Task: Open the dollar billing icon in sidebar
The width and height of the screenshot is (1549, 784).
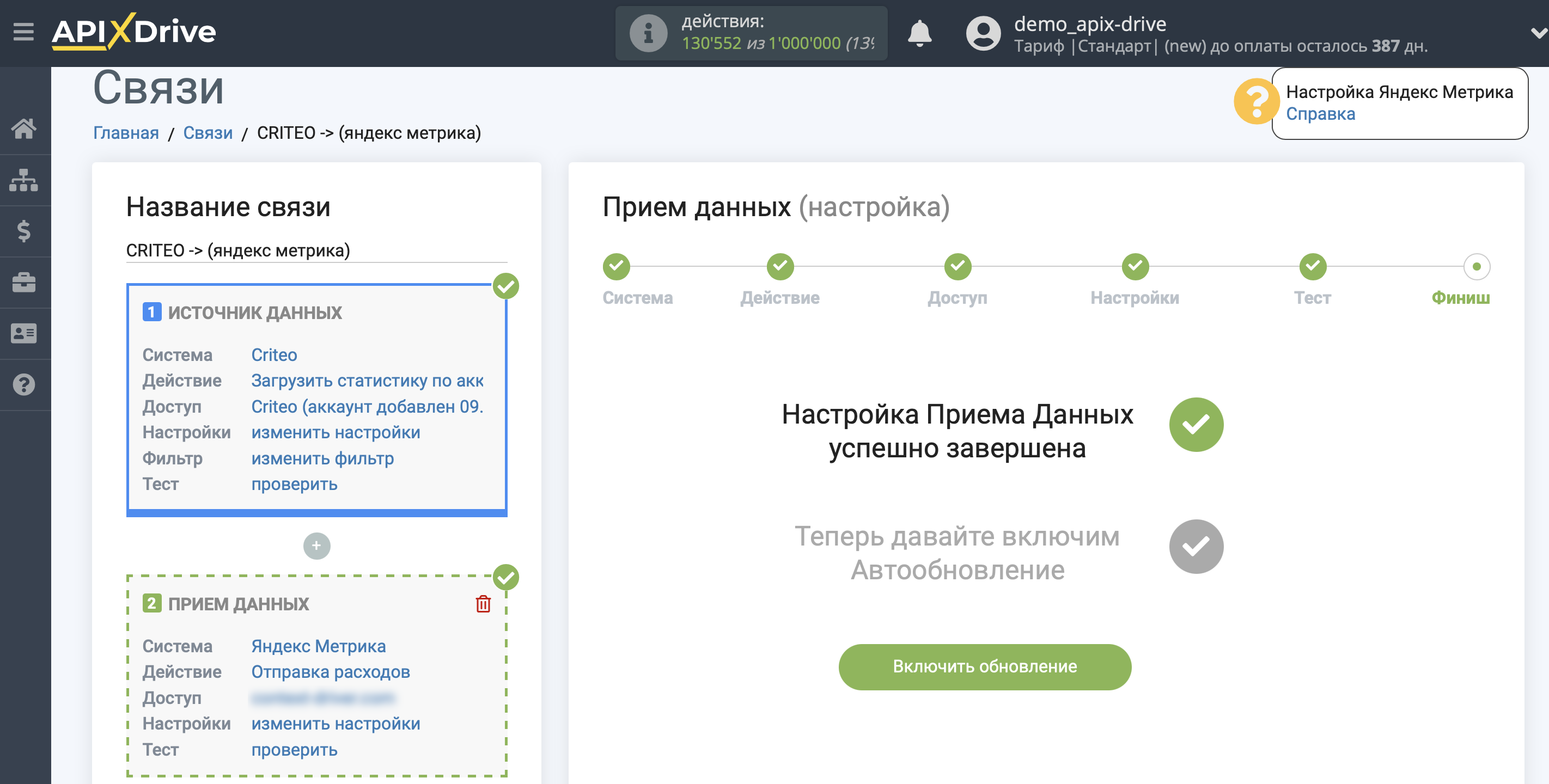Action: point(24,231)
